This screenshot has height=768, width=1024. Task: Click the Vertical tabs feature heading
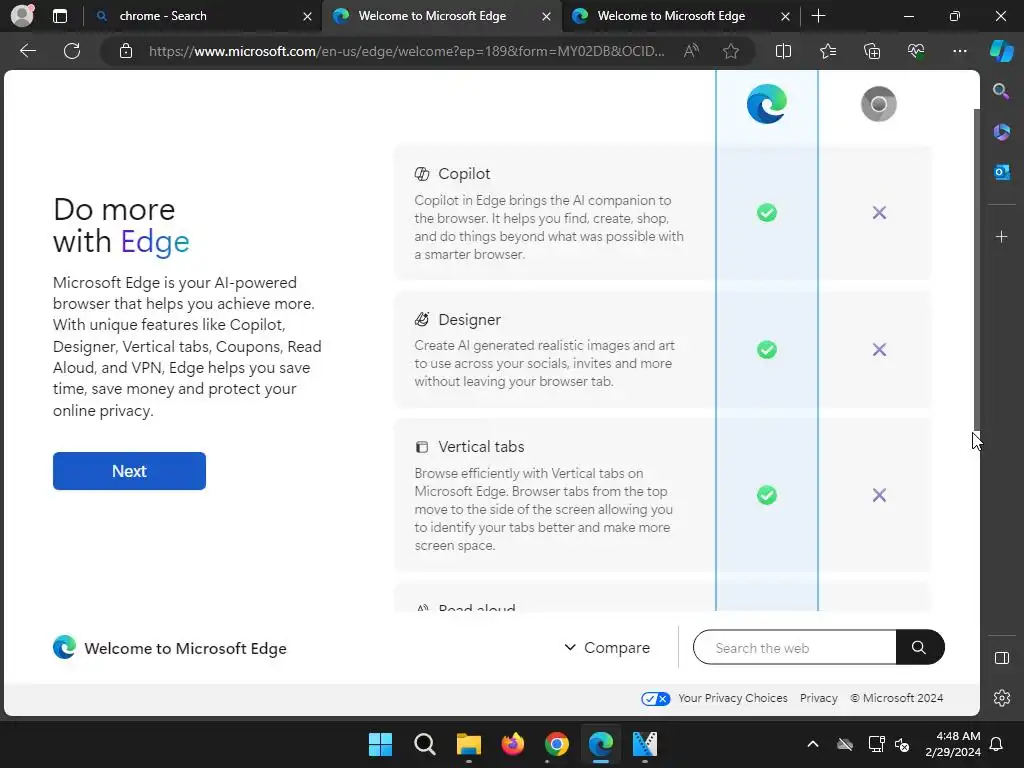(x=481, y=447)
